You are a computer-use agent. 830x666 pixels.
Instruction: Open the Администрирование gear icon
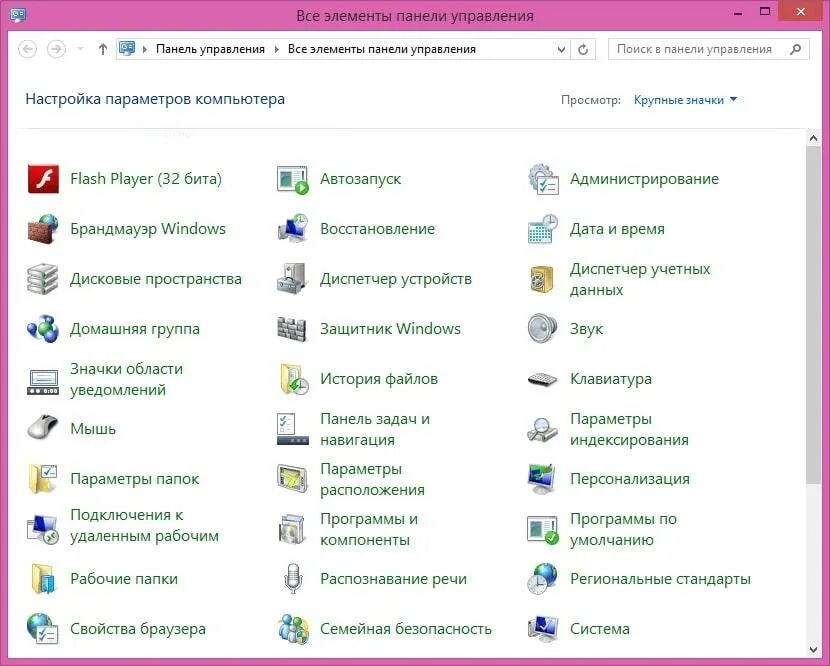click(543, 179)
